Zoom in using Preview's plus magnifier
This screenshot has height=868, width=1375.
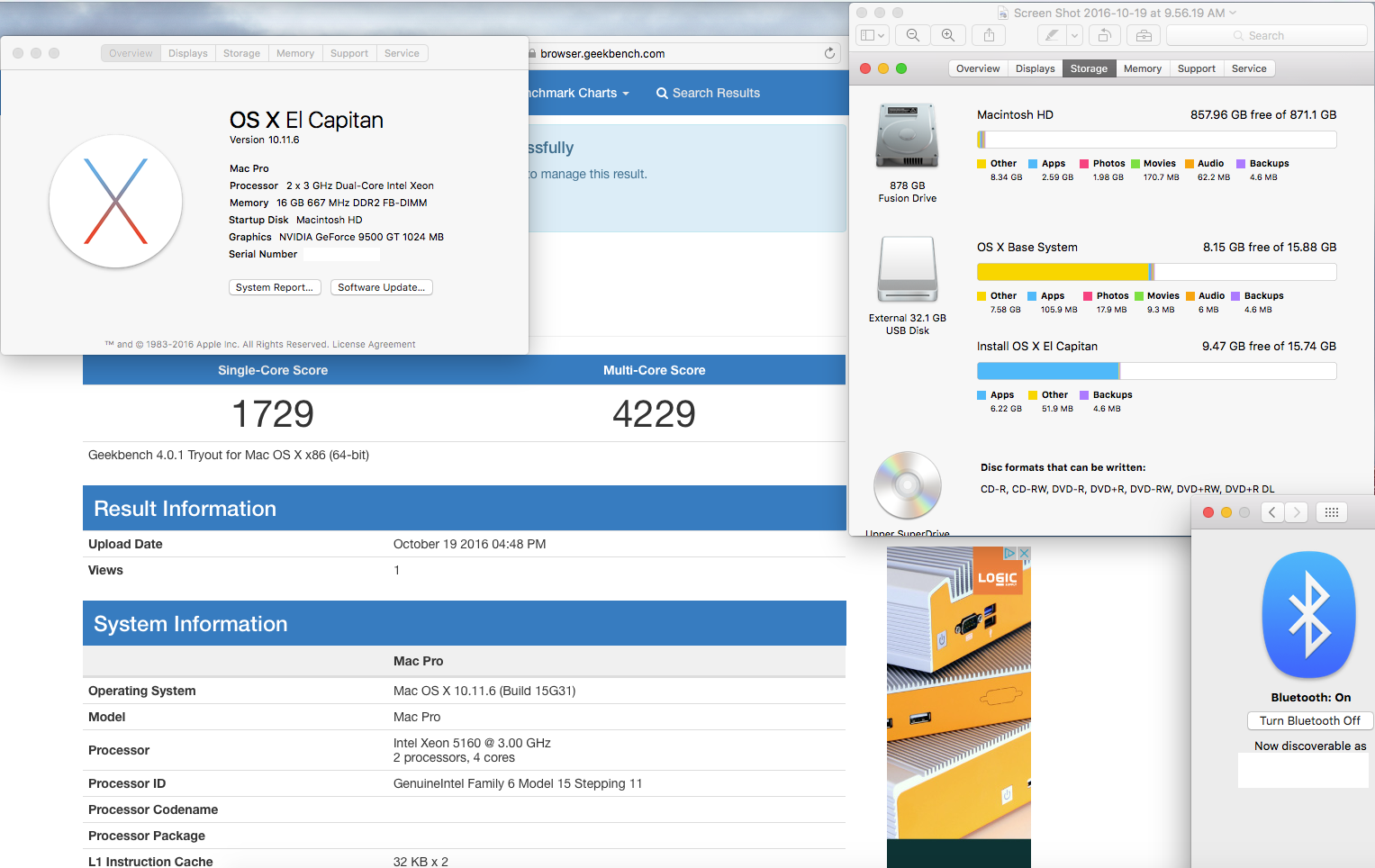pyautogui.click(x=948, y=35)
